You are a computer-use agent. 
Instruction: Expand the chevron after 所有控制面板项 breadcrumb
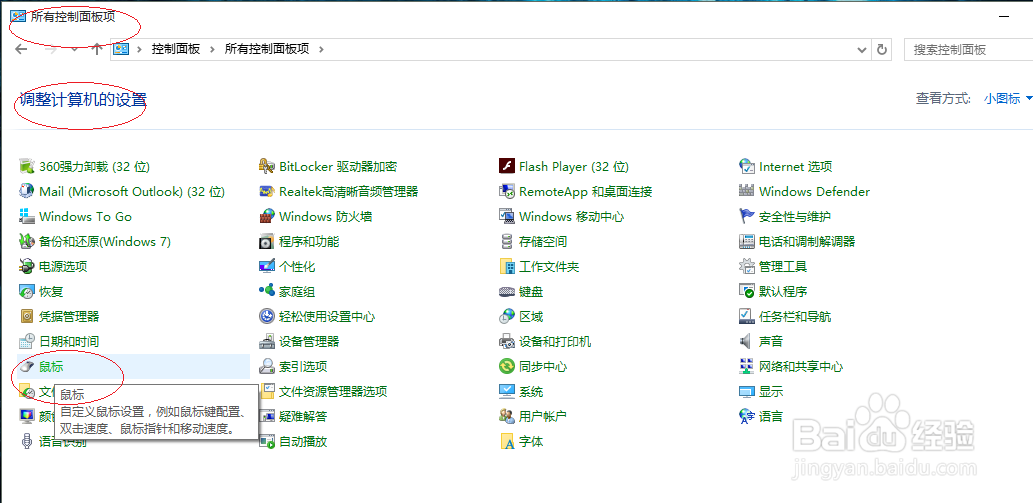321,49
